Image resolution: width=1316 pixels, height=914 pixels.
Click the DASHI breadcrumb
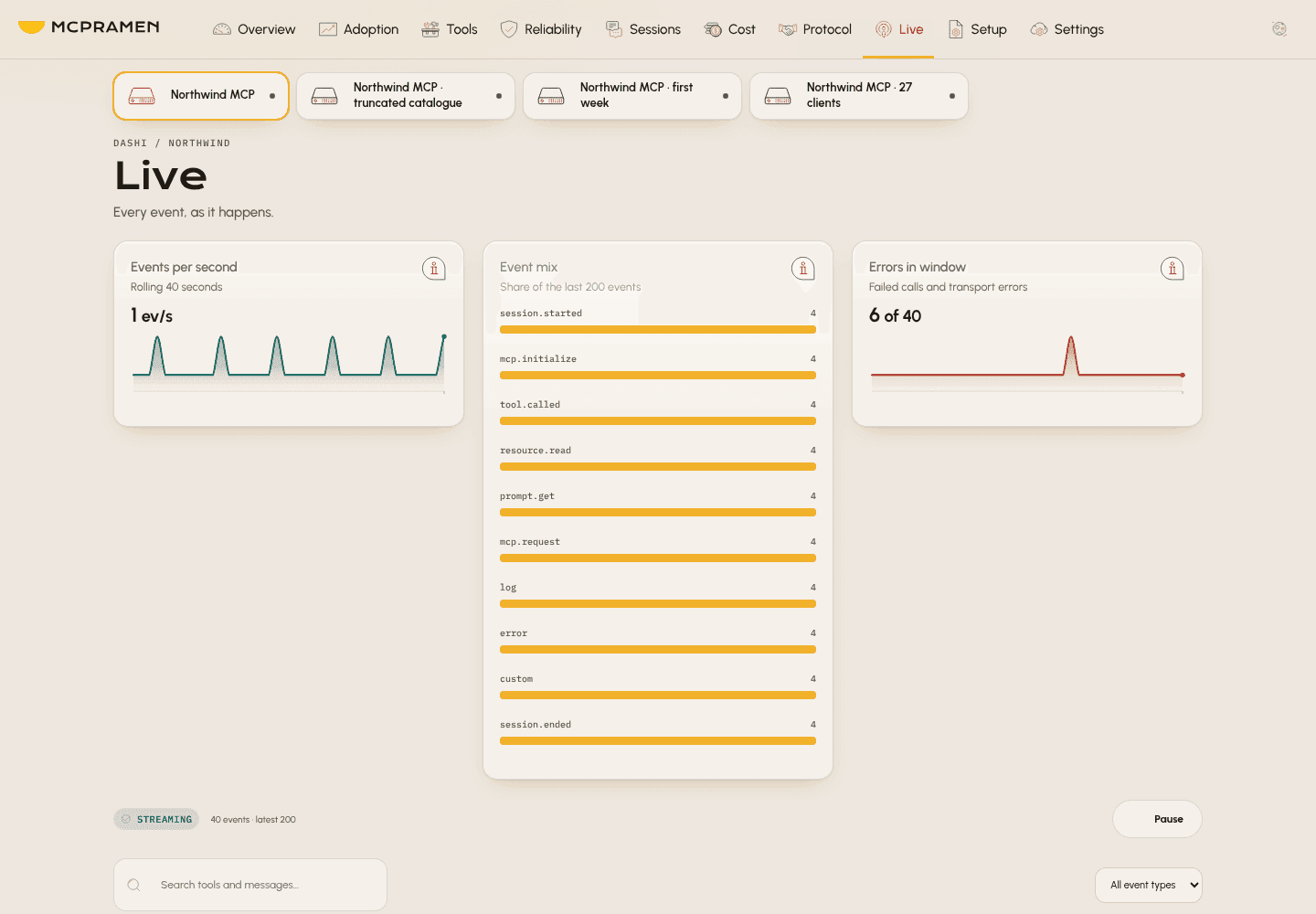click(x=130, y=143)
